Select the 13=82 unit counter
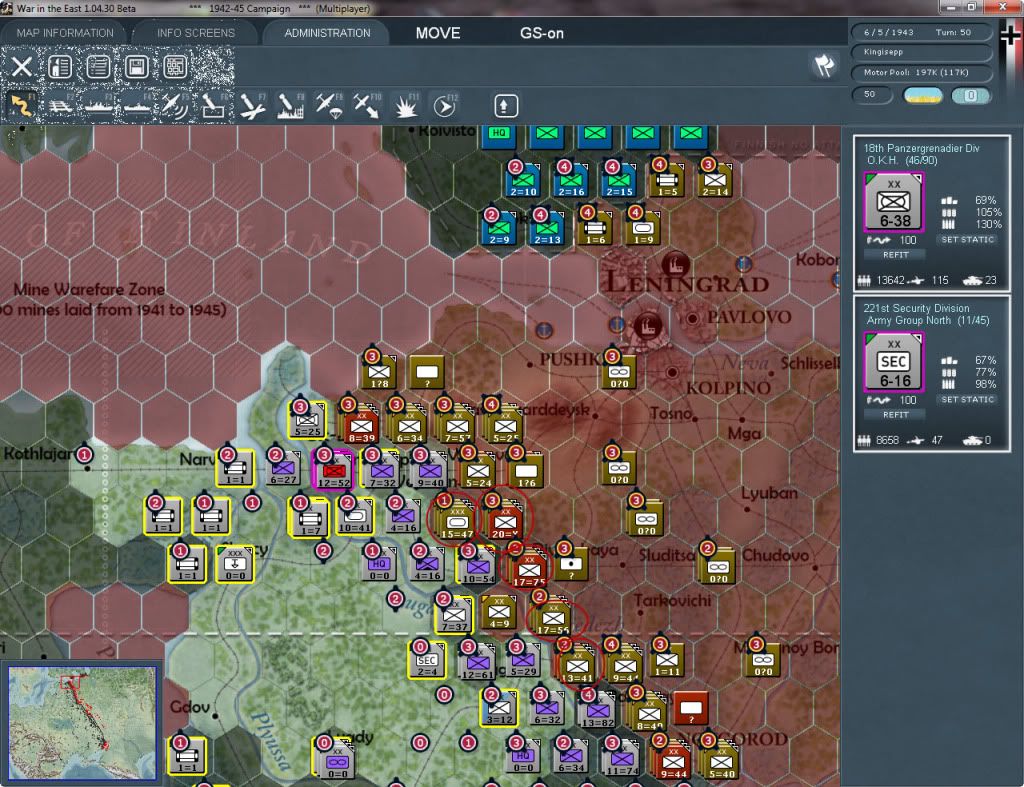 pyautogui.click(x=598, y=710)
